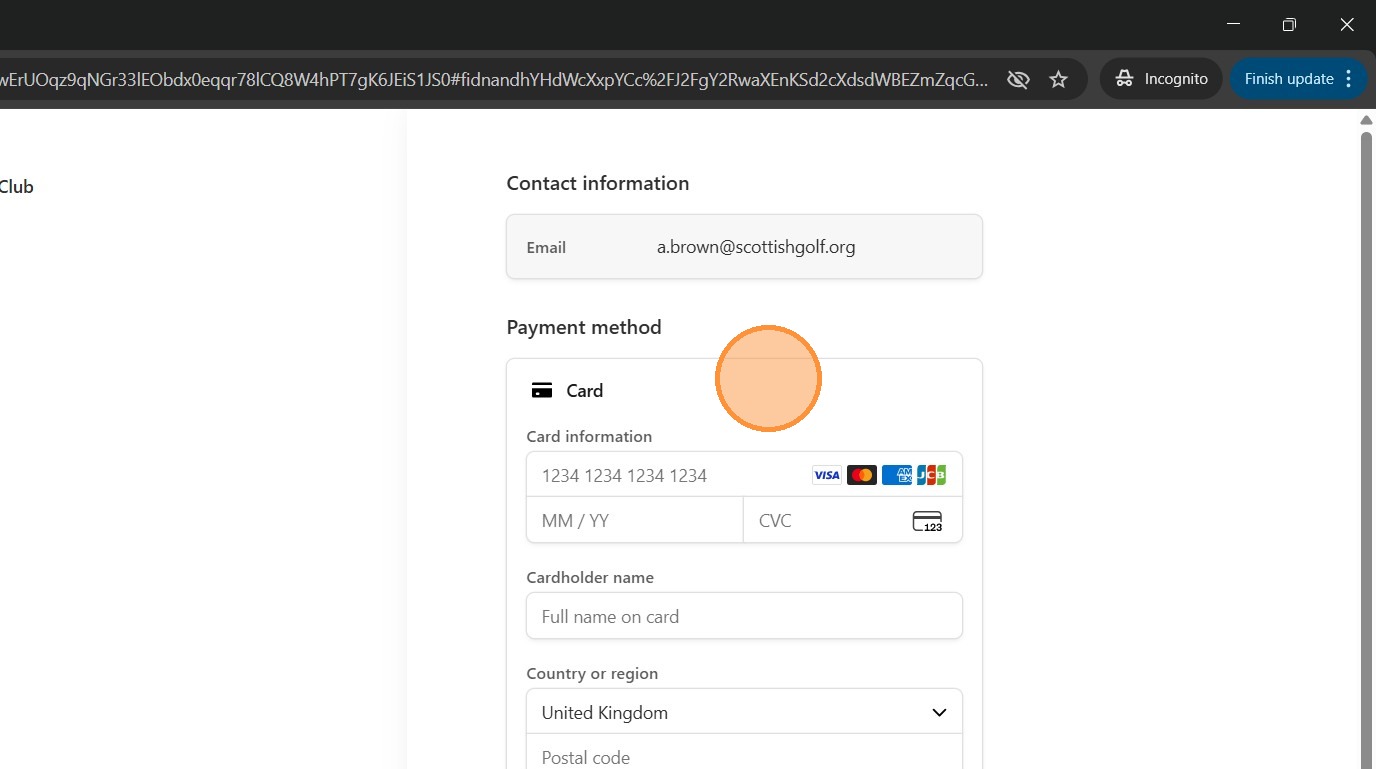Open the Country or region dropdown
Image resolution: width=1376 pixels, height=769 pixels.
tap(744, 713)
